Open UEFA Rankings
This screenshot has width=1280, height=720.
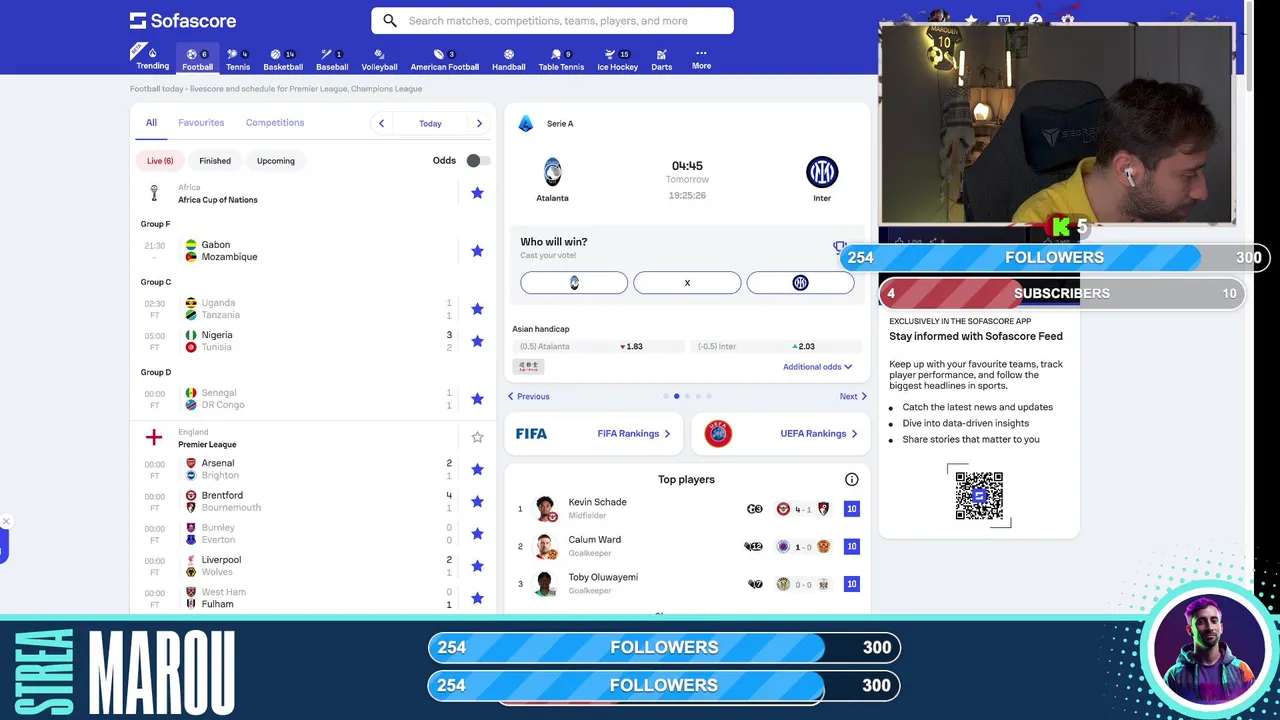[x=780, y=434]
